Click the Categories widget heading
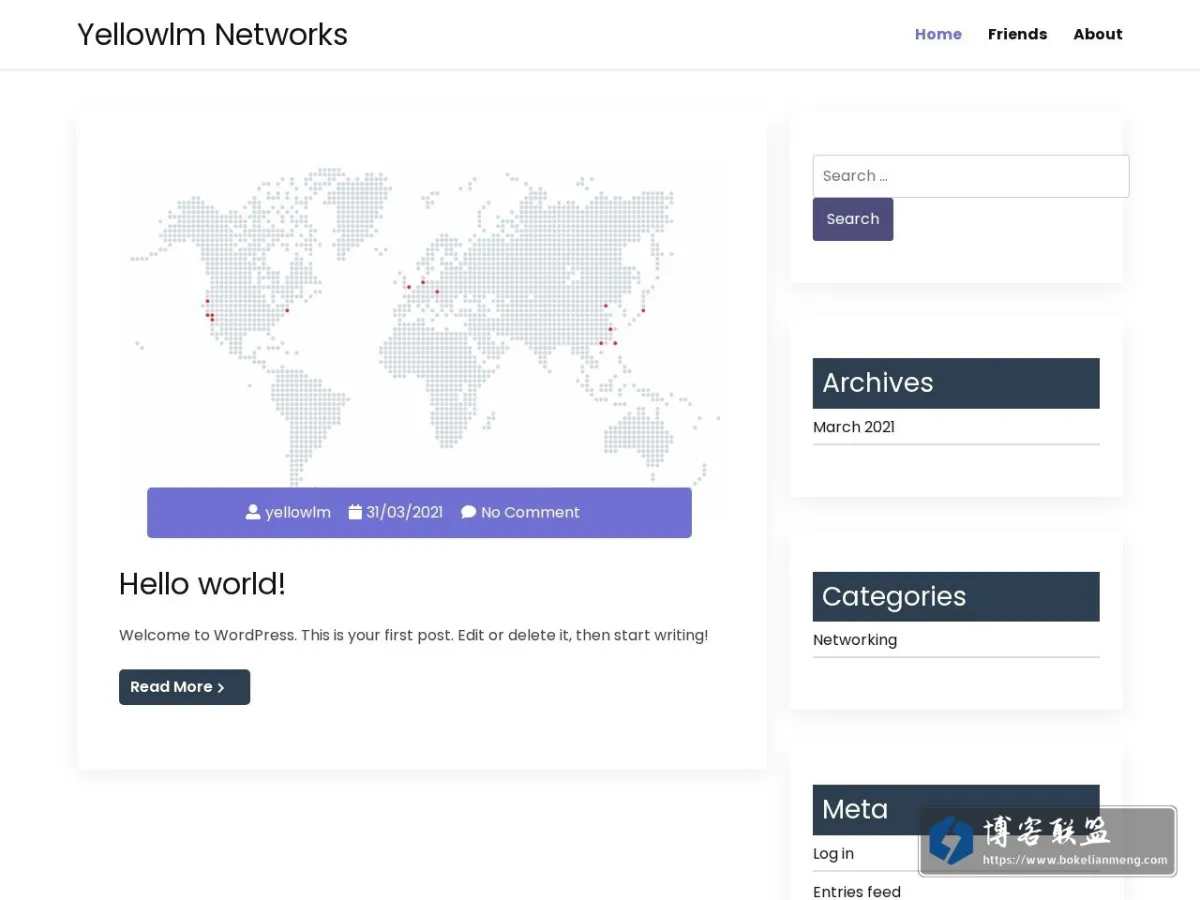1200x900 pixels. tap(956, 596)
